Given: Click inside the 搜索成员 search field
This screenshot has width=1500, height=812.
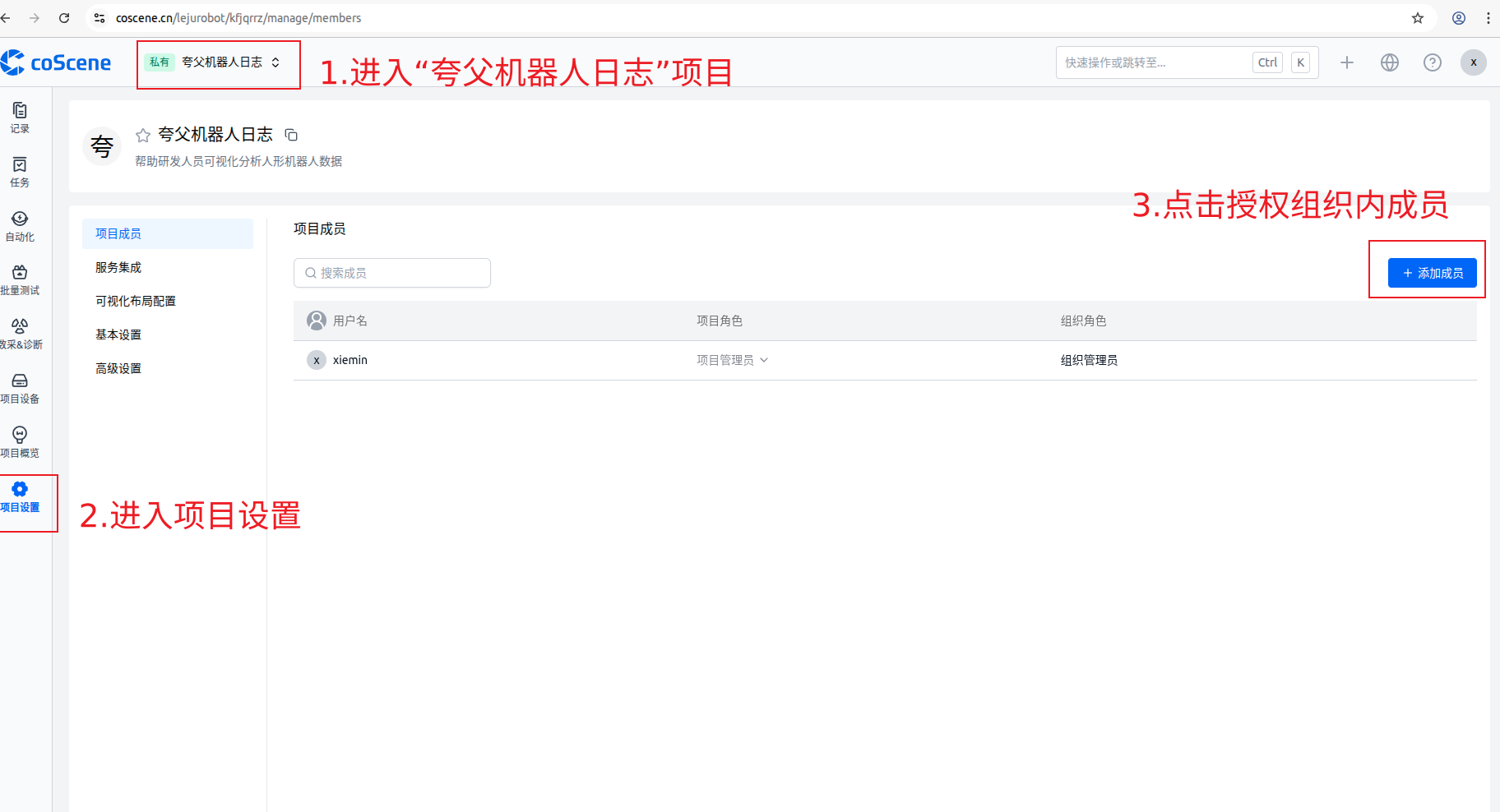Looking at the screenshot, I should (391, 272).
